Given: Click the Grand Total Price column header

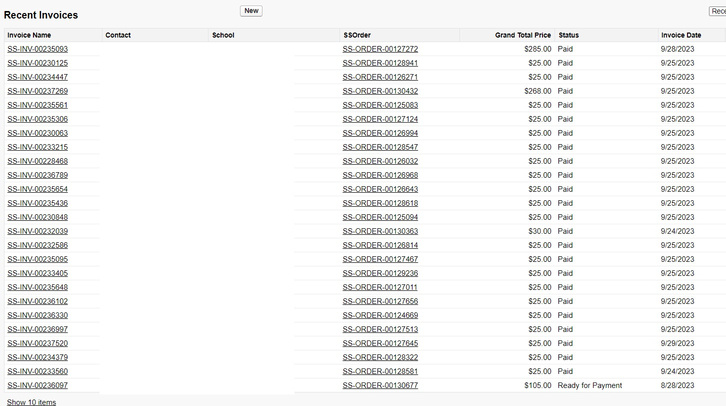Looking at the screenshot, I should tap(523, 35).
